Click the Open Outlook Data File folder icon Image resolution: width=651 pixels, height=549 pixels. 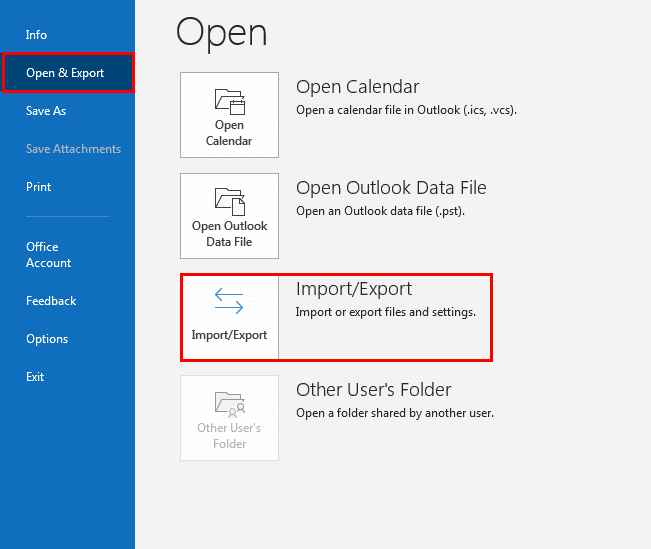(230, 202)
